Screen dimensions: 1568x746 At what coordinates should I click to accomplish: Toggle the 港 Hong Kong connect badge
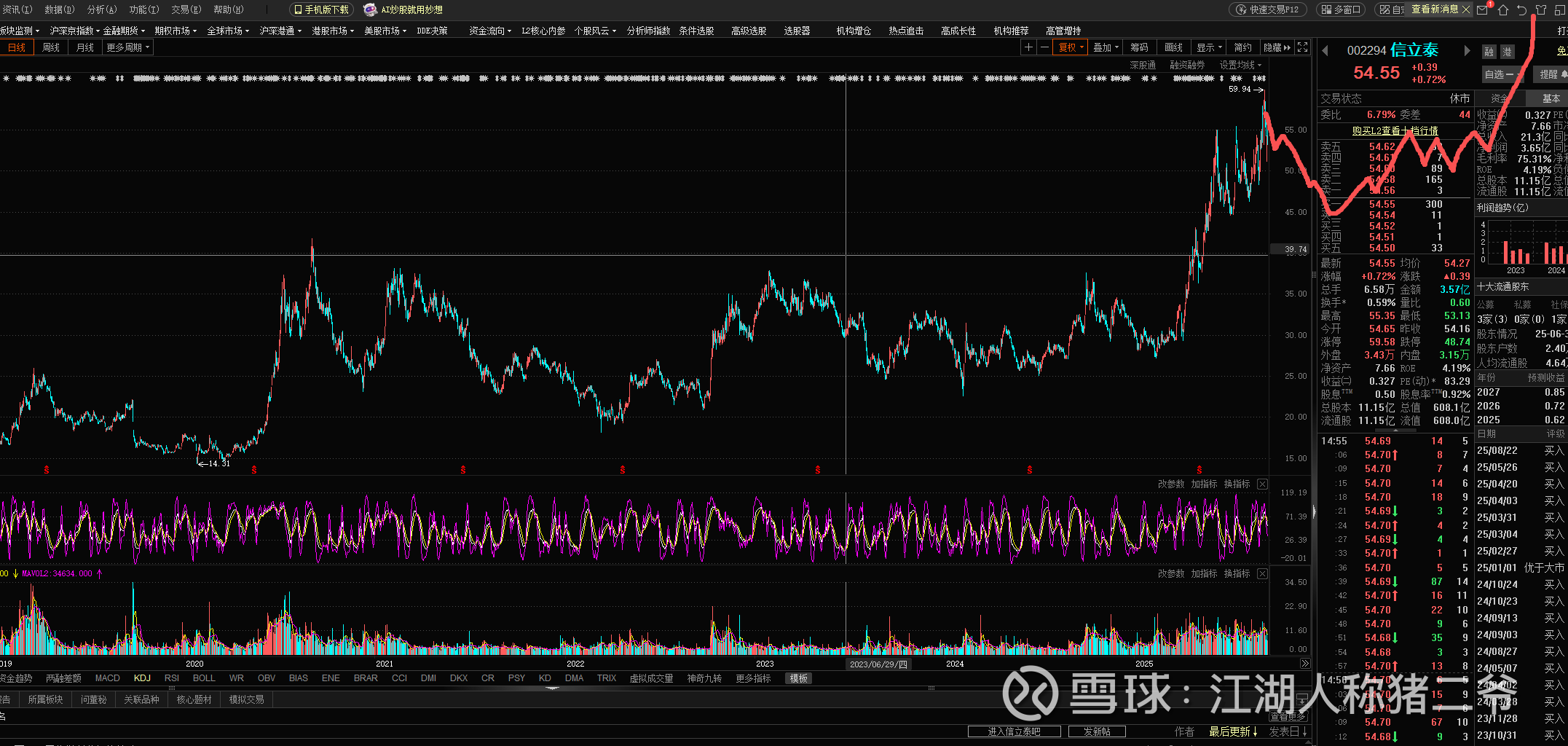click(1507, 52)
